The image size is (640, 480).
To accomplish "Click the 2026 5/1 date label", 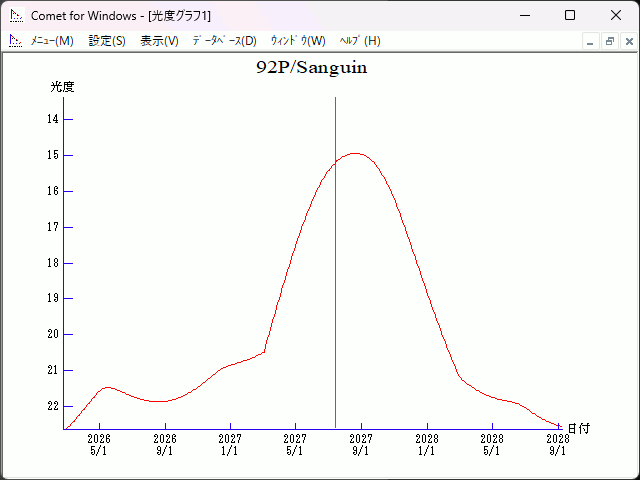I will click(99, 445).
